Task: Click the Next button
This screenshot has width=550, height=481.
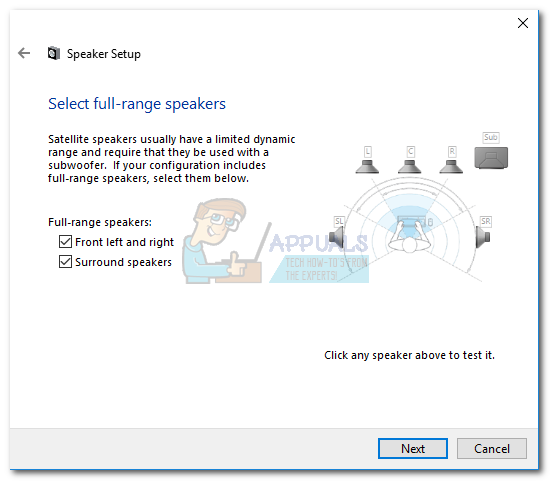Action: (x=413, y=448)
